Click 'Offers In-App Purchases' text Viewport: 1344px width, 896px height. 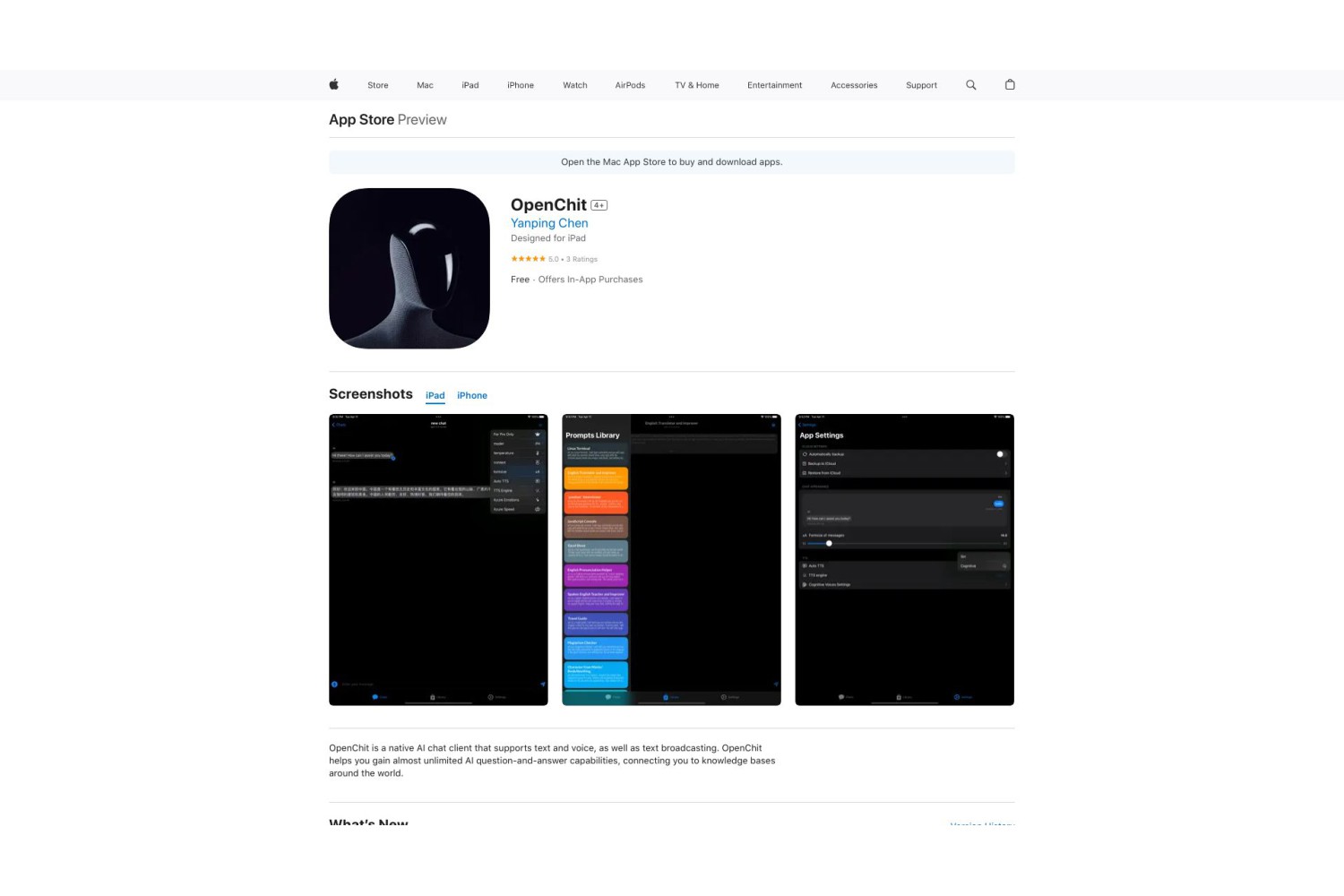590,280
